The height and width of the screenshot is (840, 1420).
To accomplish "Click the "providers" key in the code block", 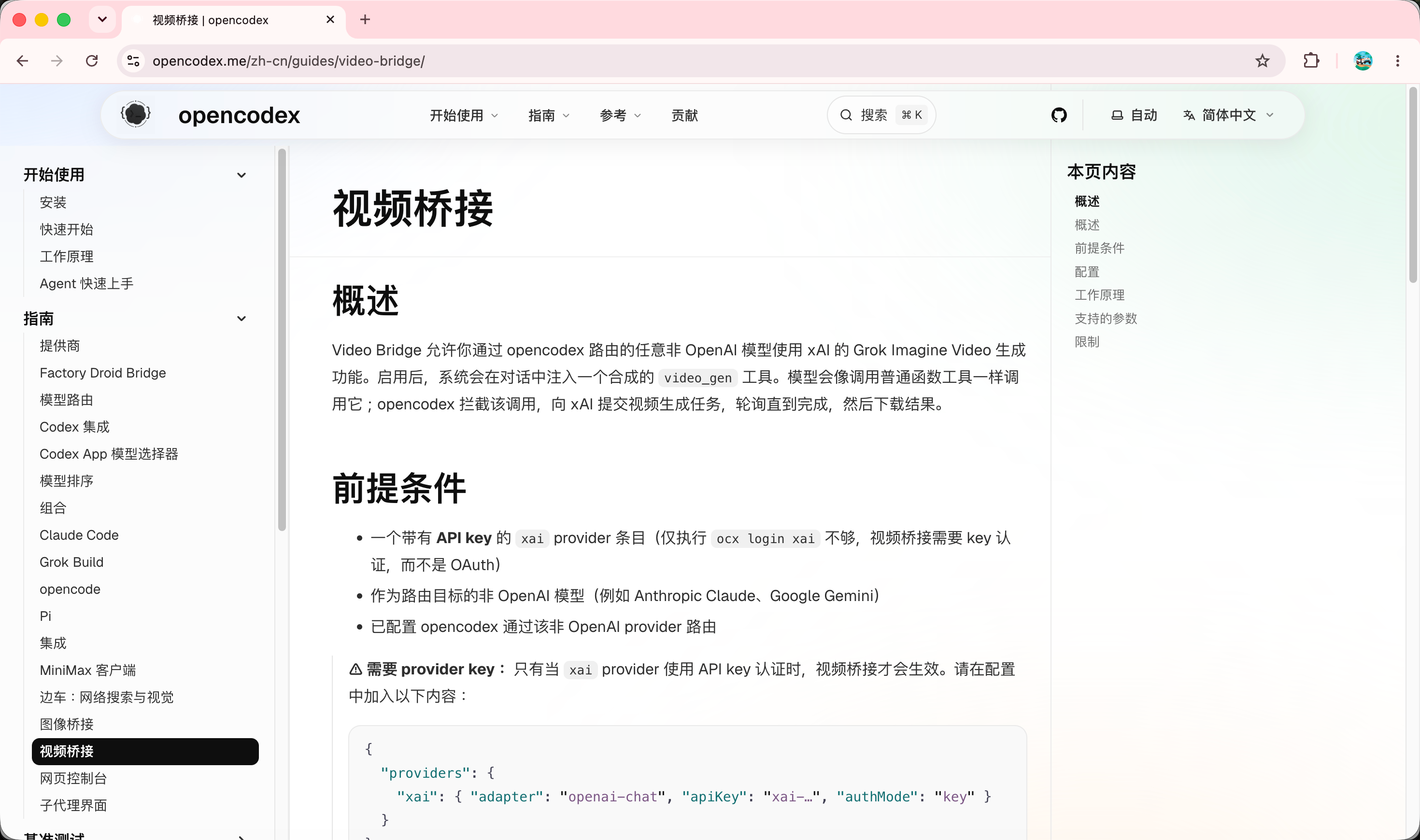I will [426, 773].
